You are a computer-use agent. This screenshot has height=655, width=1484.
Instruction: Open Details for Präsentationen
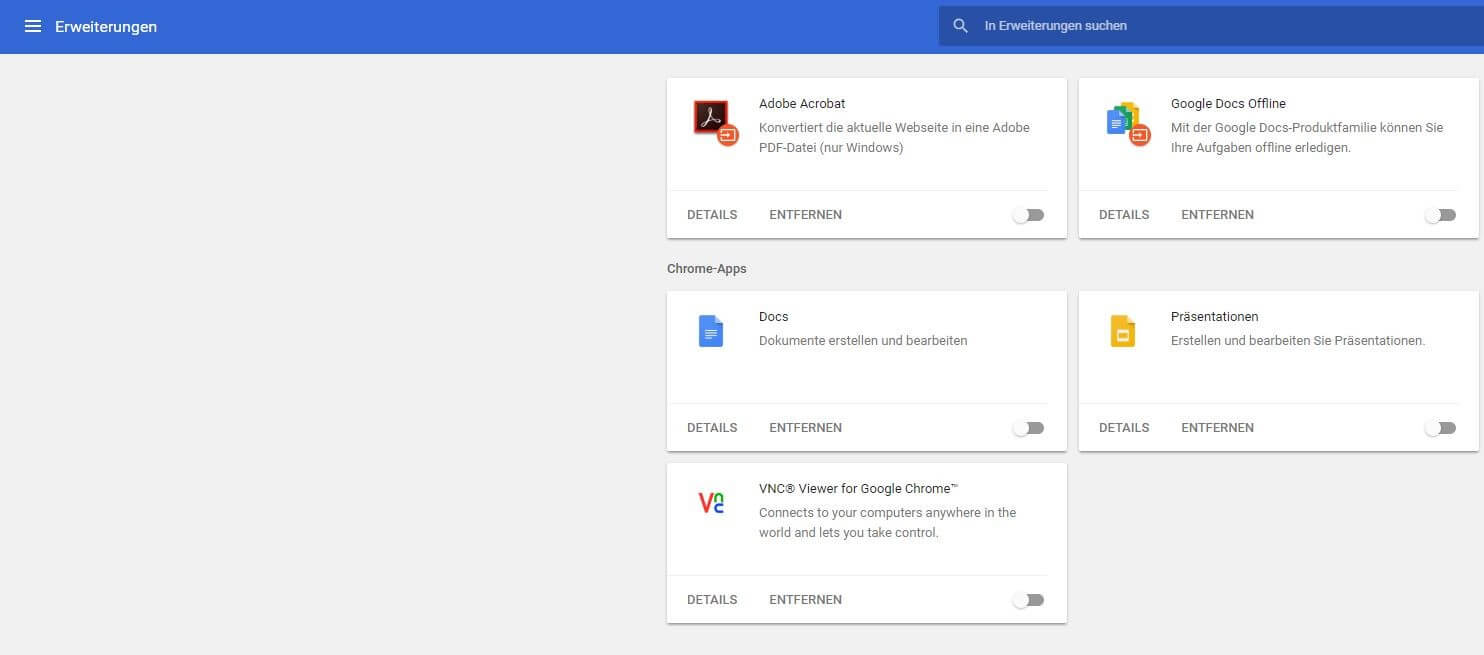point(1124,428)
